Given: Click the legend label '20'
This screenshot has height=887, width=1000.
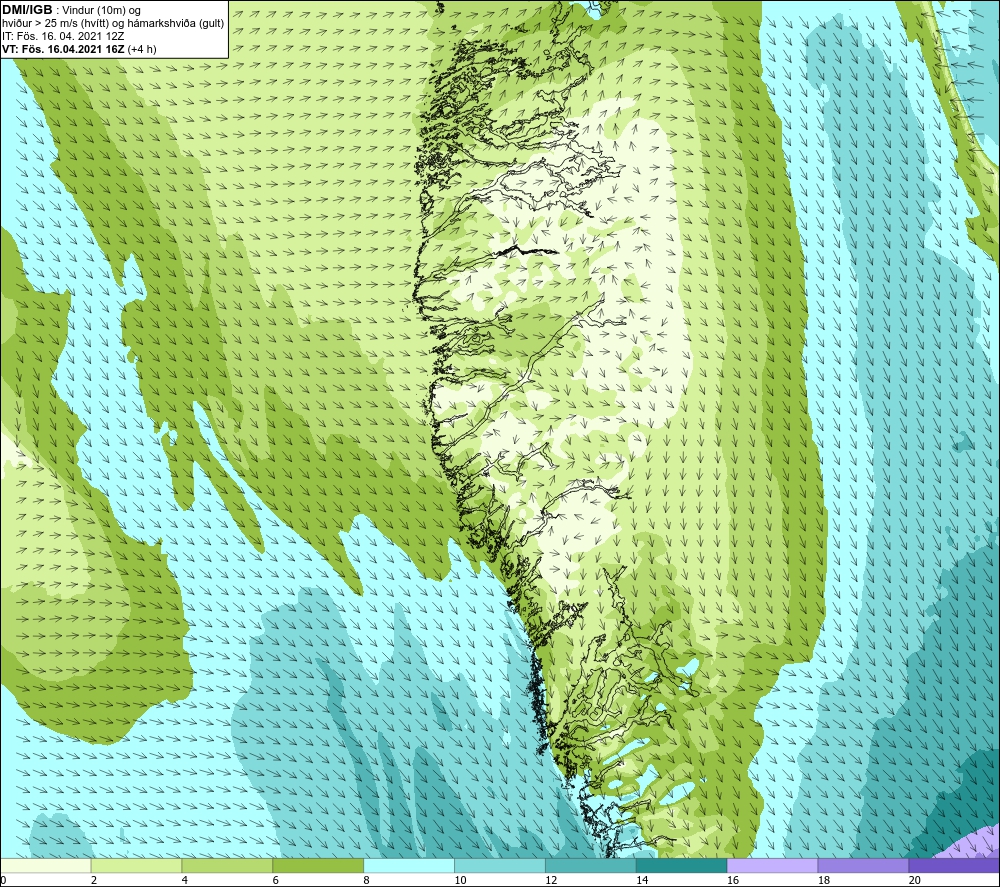Looking at the screenshot, I should click(x=915, y=880).
